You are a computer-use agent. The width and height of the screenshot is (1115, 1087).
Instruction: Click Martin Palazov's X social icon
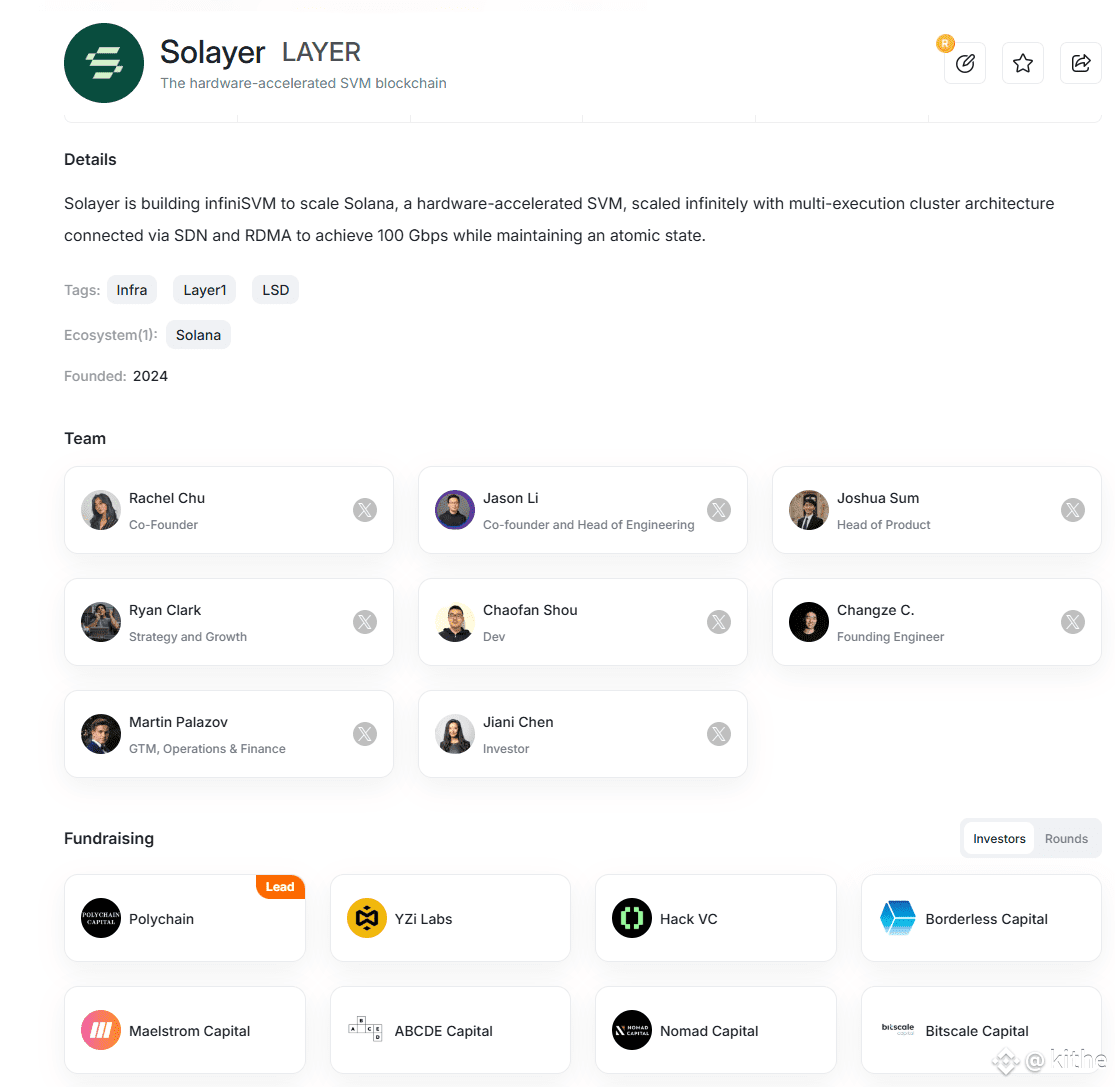point(365,734)
